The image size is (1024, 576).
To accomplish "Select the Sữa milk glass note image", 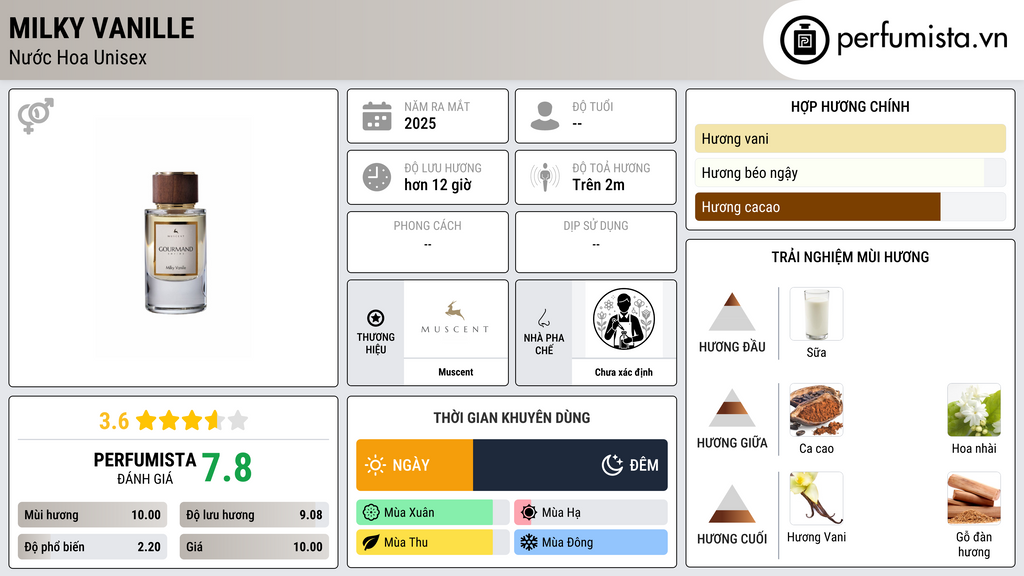I will (816, 314).
